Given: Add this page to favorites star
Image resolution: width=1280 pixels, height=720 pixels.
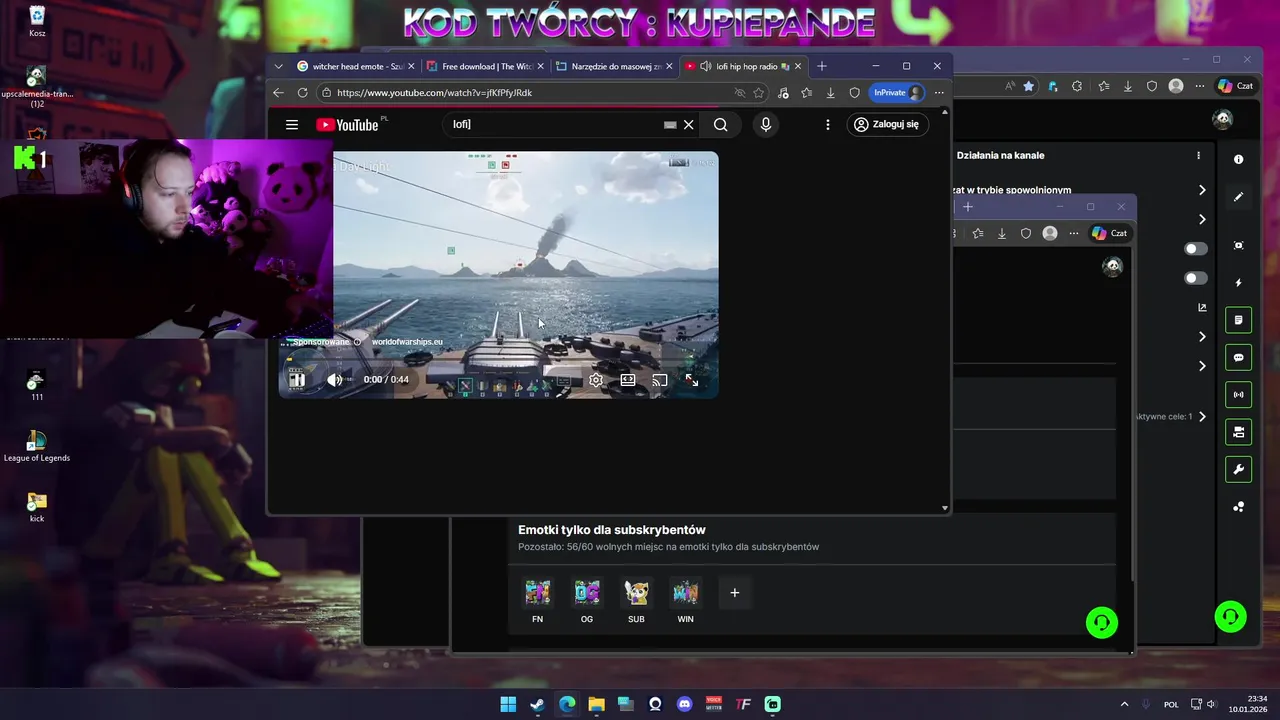Looking at the screenshot, I should [x=759, y=93].
